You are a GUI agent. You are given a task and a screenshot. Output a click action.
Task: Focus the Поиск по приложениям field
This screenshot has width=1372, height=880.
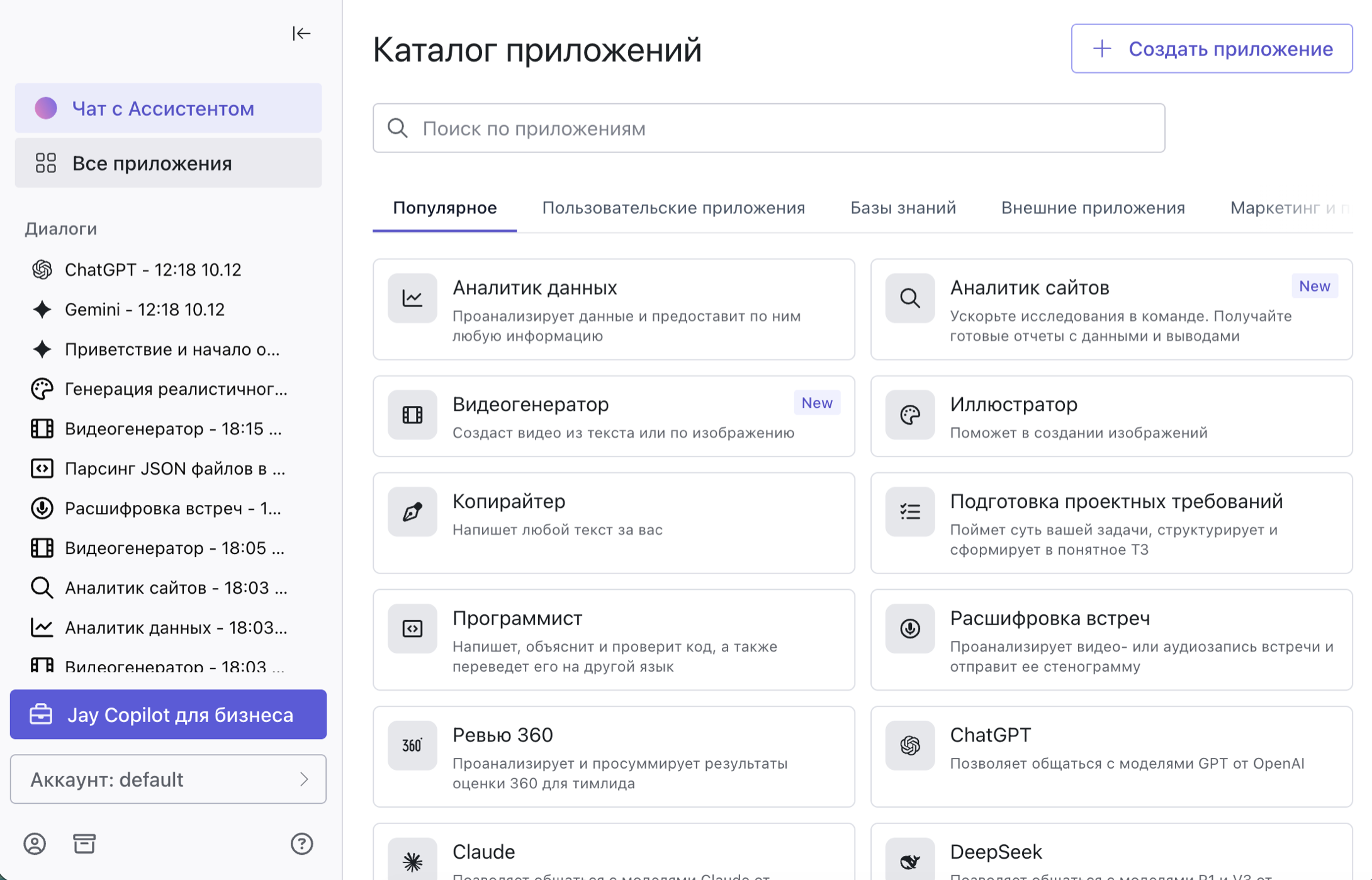click(768, 128)
